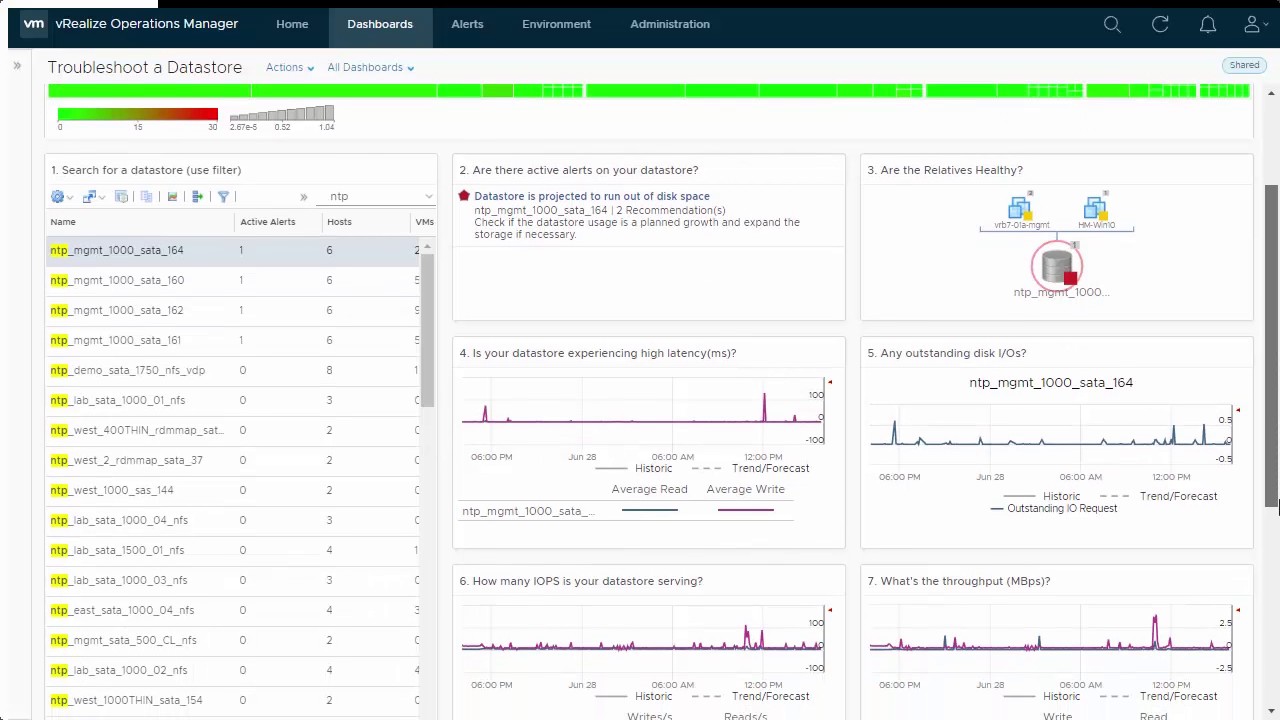
Task: Open the All Dashboards dropdown
Action: [370, 67]
